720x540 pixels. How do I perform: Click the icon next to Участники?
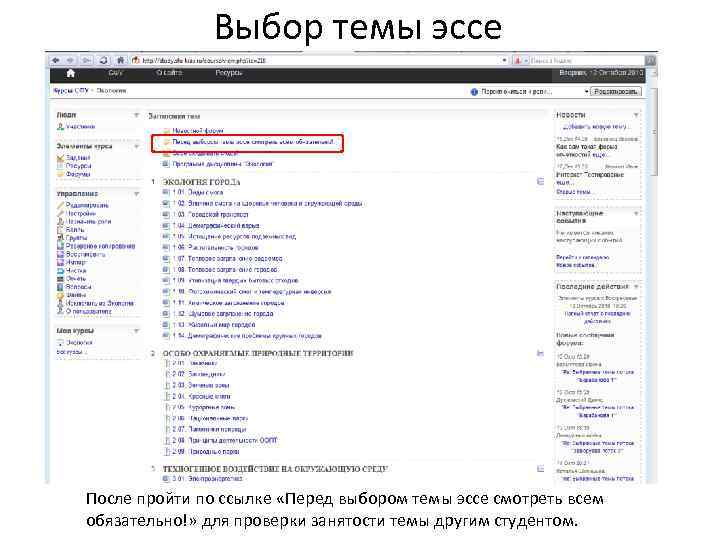(x=60, y=126)
